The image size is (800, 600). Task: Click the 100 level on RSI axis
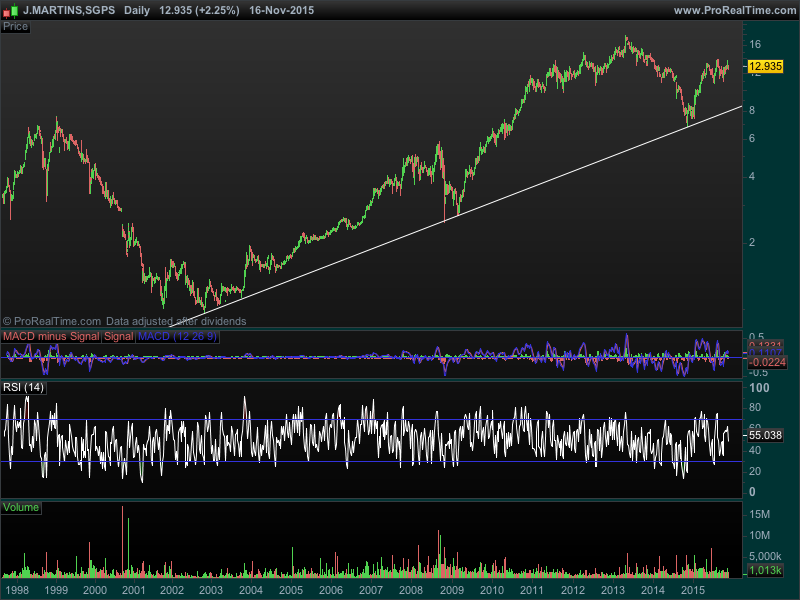(x=759, y=388)
